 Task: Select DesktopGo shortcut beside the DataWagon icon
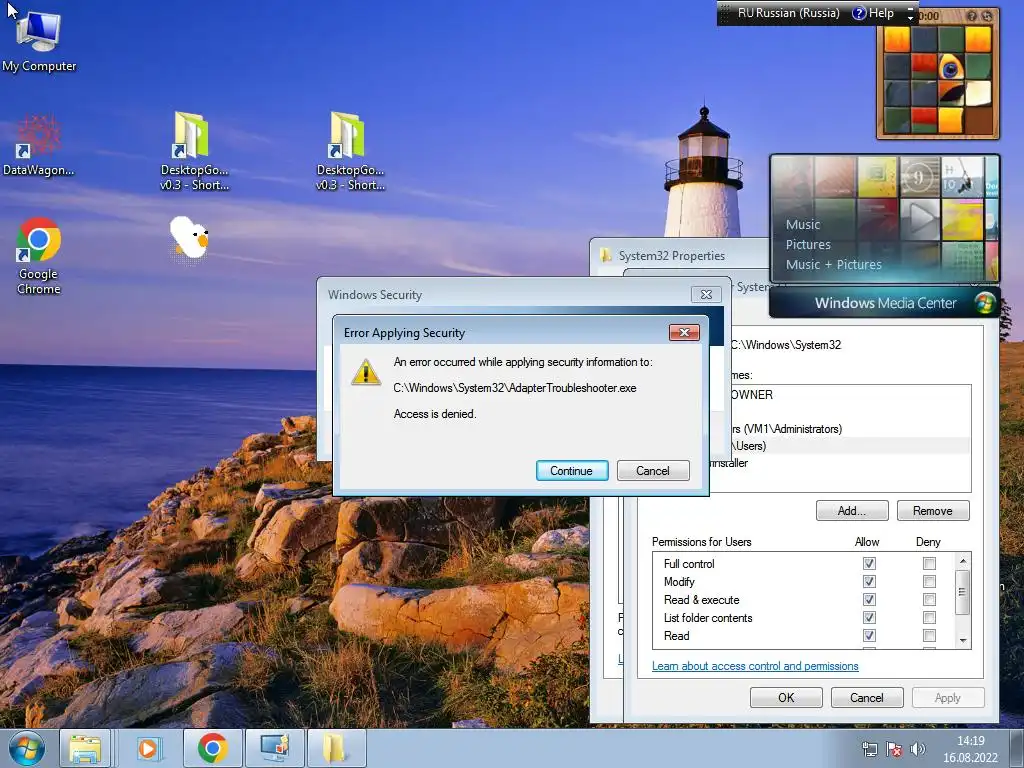click(194, 151)
